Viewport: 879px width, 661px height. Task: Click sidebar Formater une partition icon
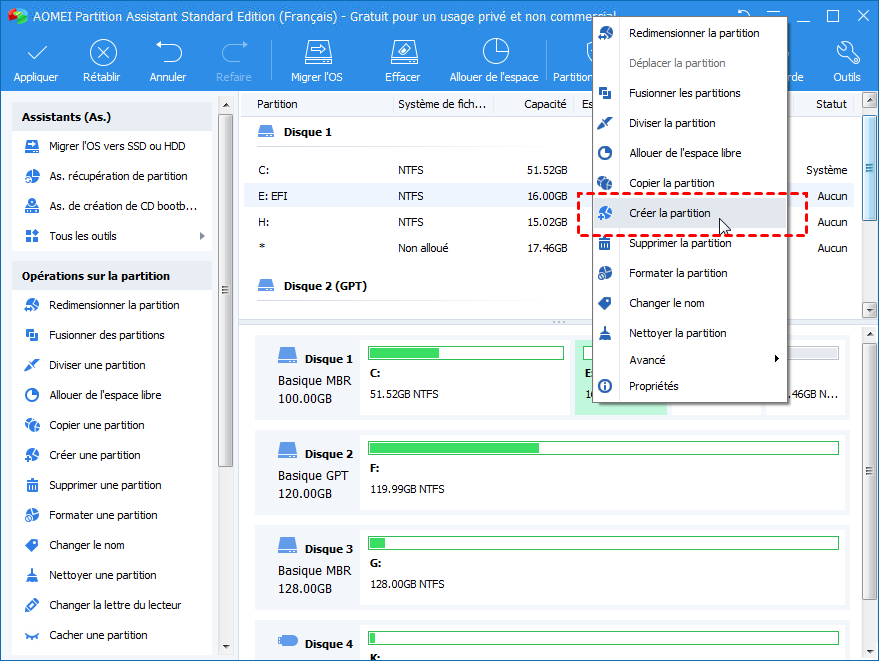pyautogui.click(x=32, y=515)
